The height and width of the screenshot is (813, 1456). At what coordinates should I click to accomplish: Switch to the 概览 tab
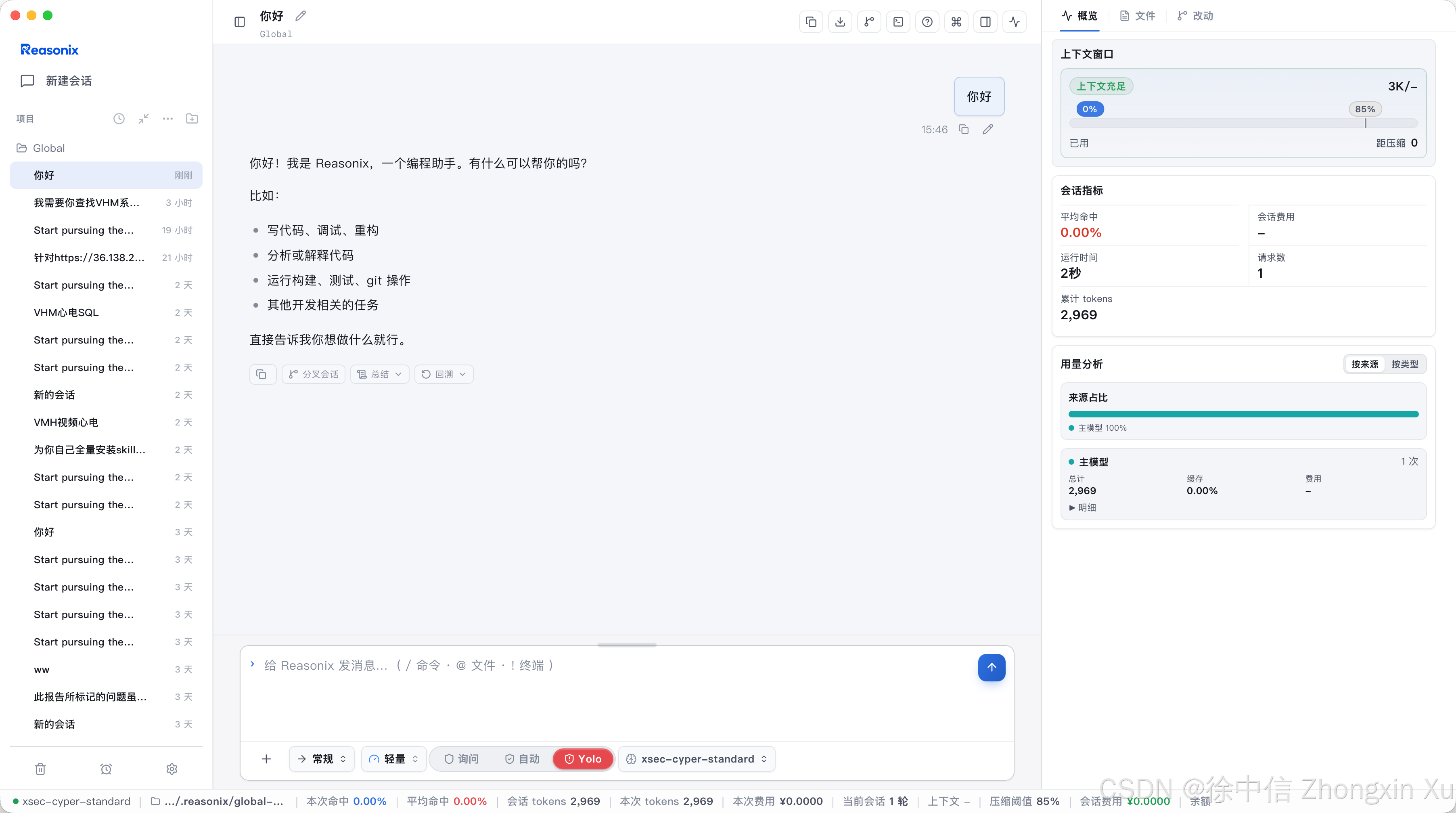click(1079, 16)
